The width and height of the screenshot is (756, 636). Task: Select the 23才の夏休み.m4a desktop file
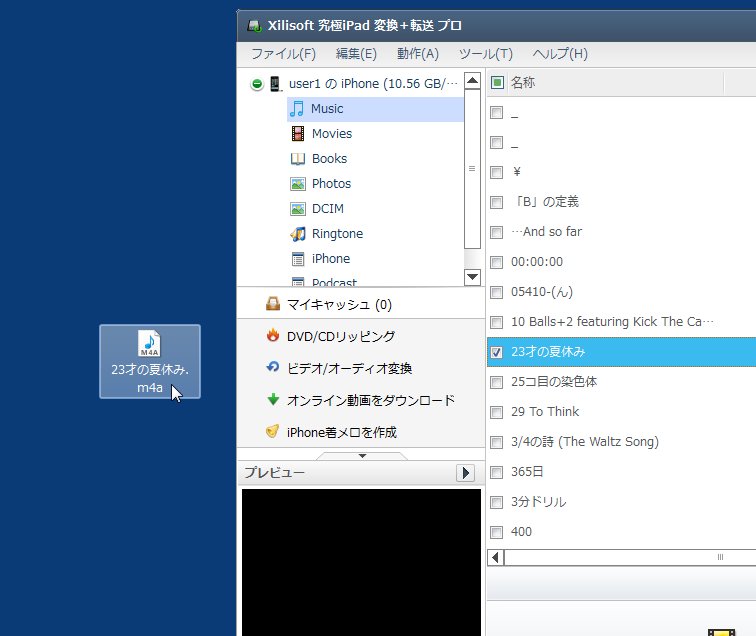150,362
